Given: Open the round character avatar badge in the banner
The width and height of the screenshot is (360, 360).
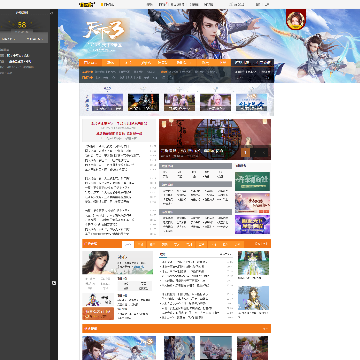Looking at the screenshot, I should (x=296, y=19).
